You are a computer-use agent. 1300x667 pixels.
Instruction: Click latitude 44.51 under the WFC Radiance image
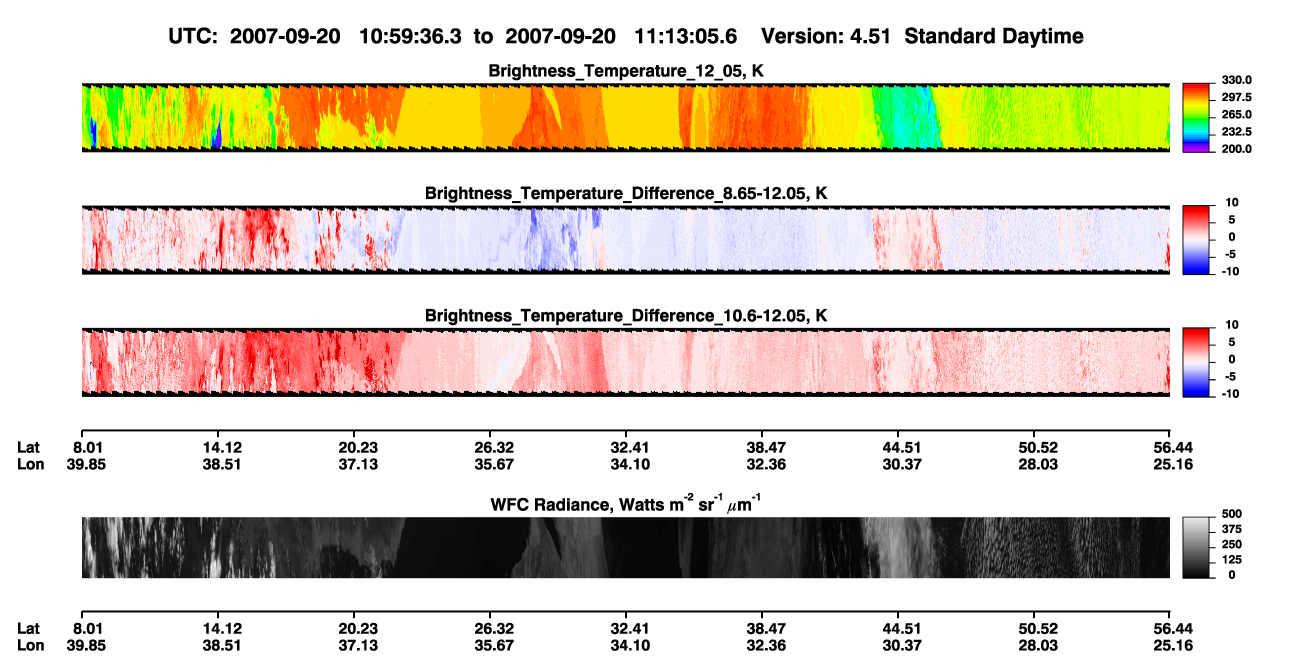click(902, 628)
